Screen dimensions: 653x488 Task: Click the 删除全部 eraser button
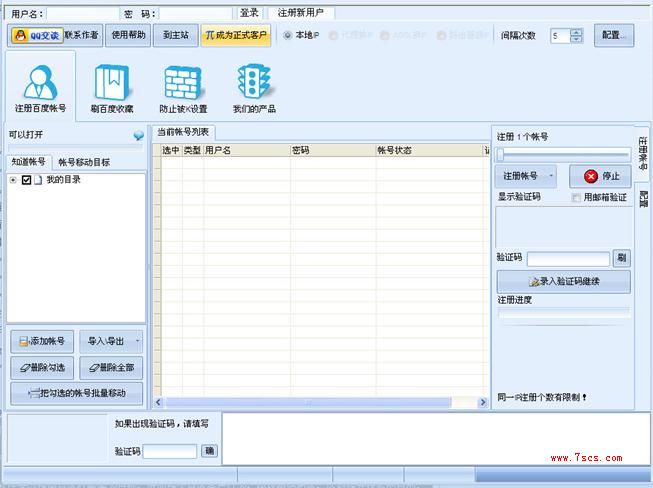(111, 368)
